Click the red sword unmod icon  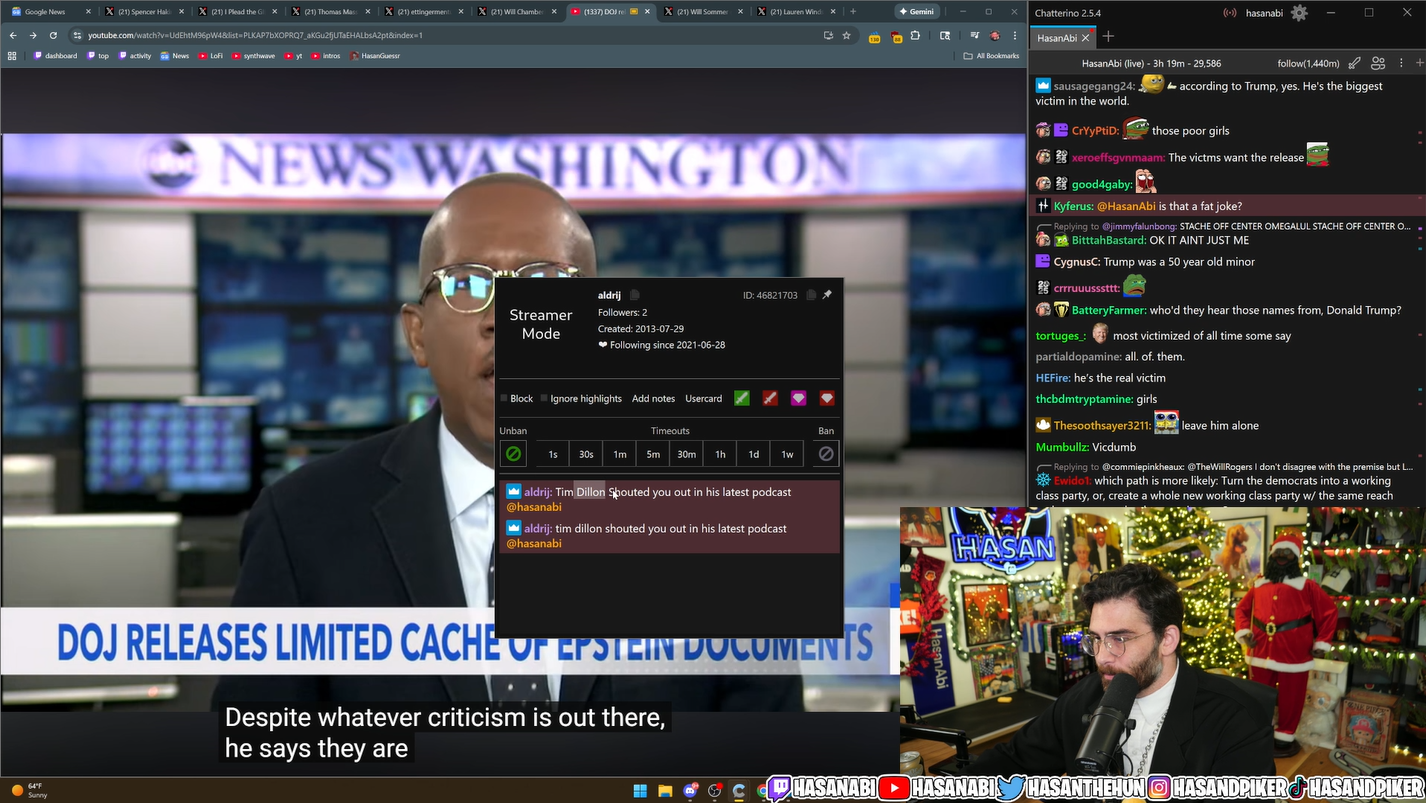(770, 398)
